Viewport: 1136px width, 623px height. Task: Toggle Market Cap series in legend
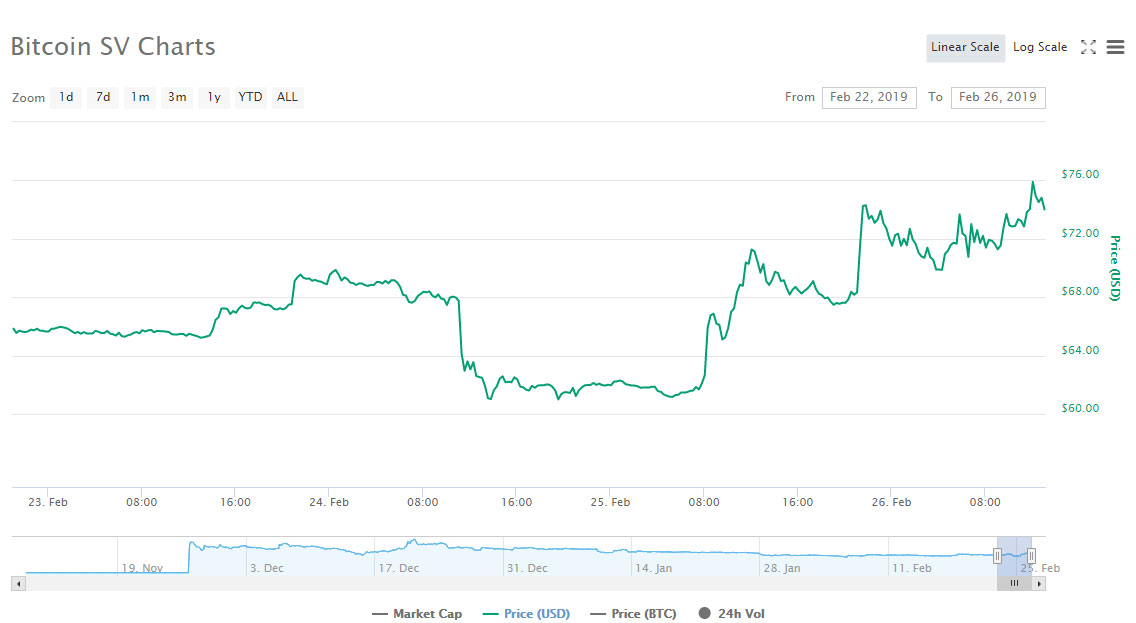click(417, 614)
